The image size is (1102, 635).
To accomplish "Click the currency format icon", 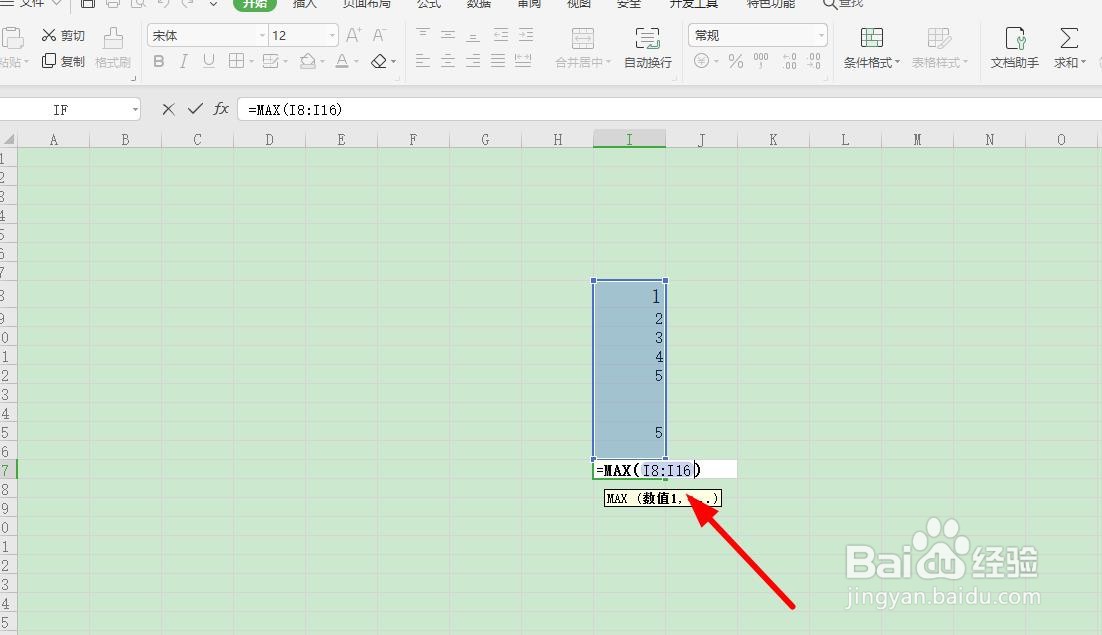I will click(x=701, y=61).
